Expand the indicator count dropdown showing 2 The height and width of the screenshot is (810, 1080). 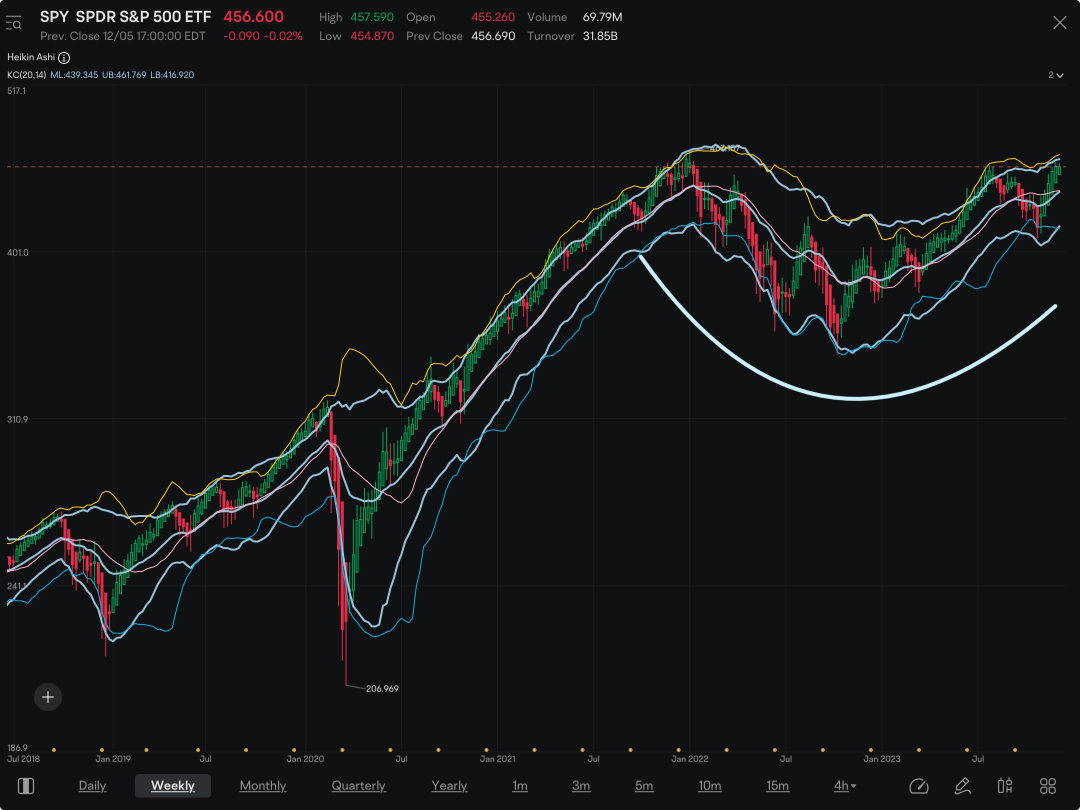(x=1055, y=74)
